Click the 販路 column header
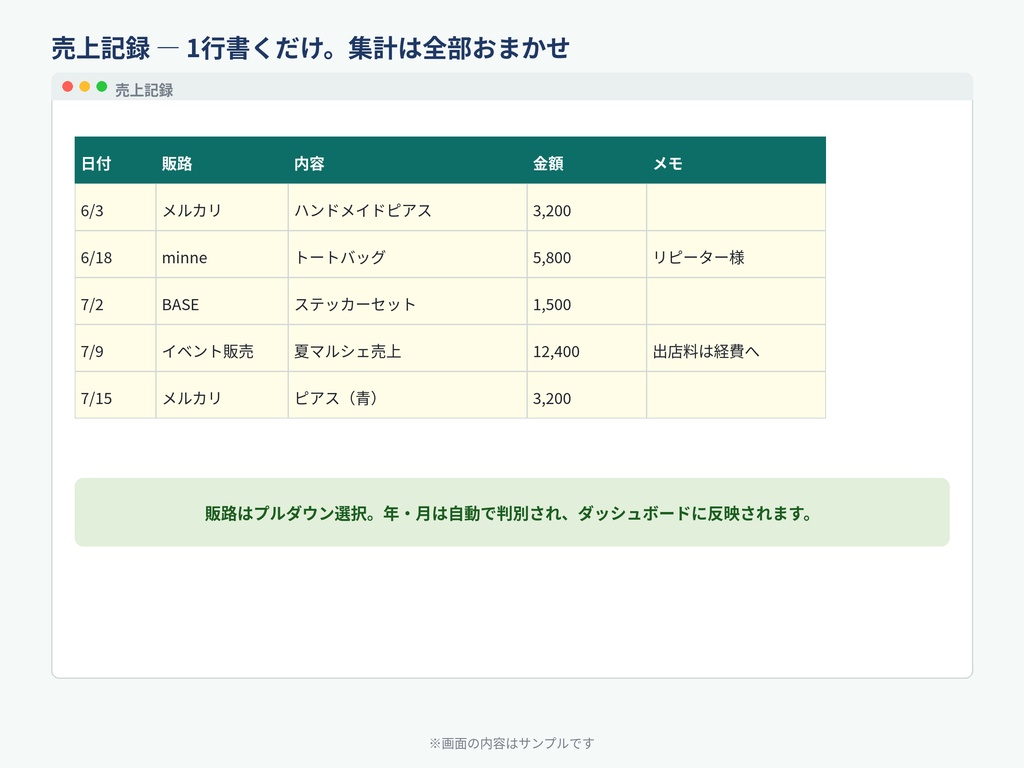Image resolution: width=1024 pixels, height=768 pixels. click(222, 161)
